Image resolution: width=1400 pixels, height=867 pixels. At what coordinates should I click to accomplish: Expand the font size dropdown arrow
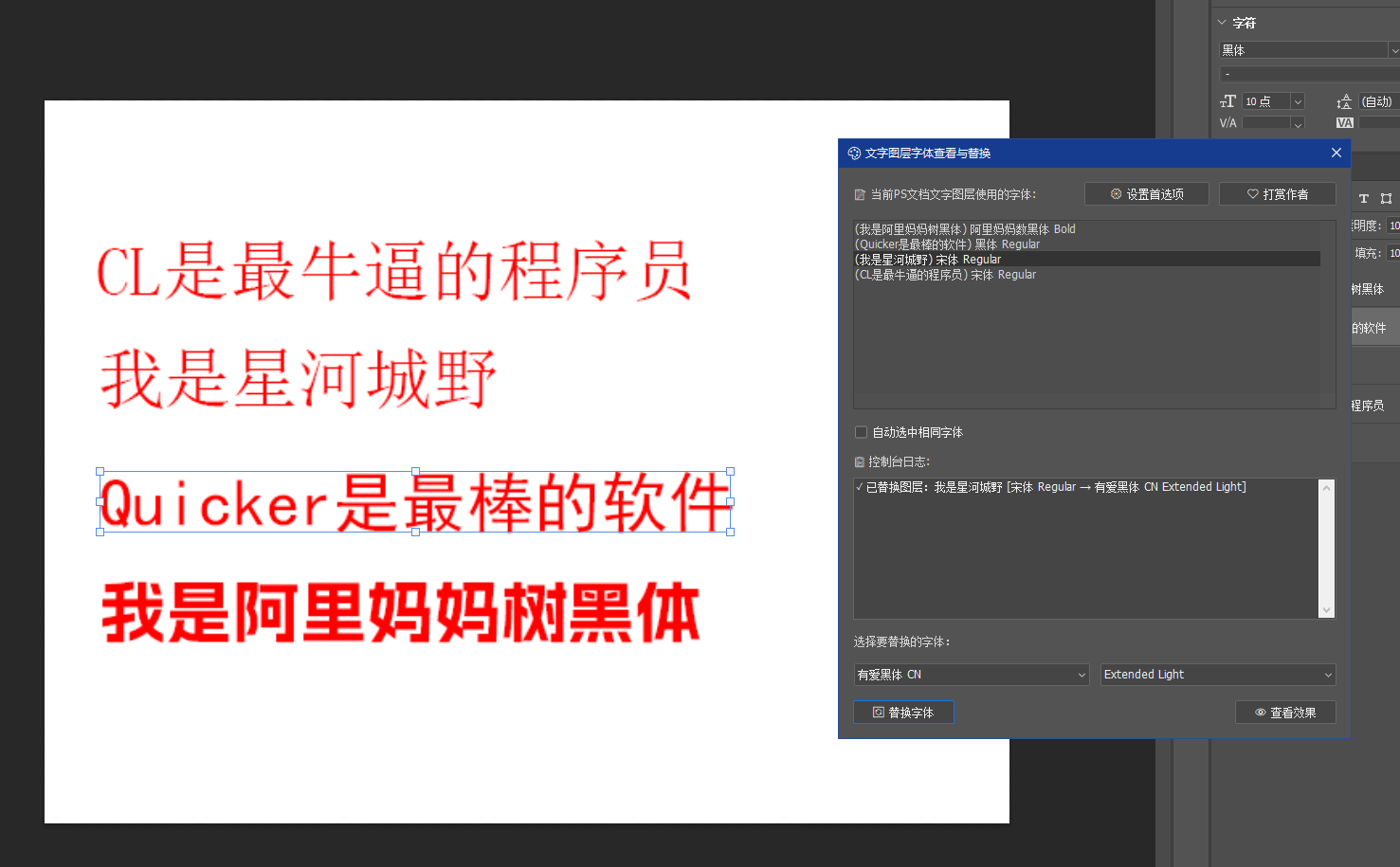1298,101
